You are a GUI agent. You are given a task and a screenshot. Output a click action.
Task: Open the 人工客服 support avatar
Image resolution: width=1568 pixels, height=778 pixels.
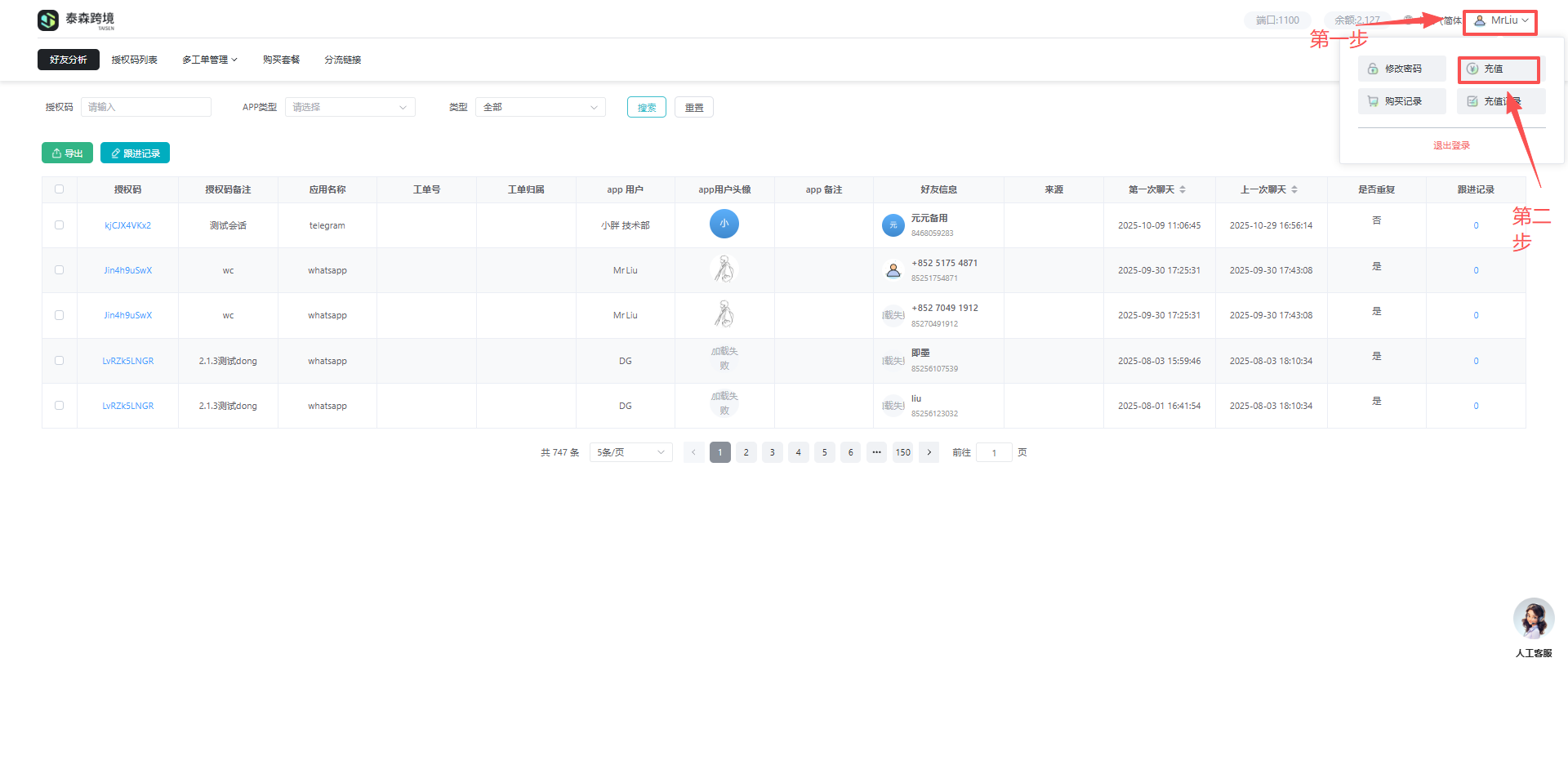pos(1533,620)
